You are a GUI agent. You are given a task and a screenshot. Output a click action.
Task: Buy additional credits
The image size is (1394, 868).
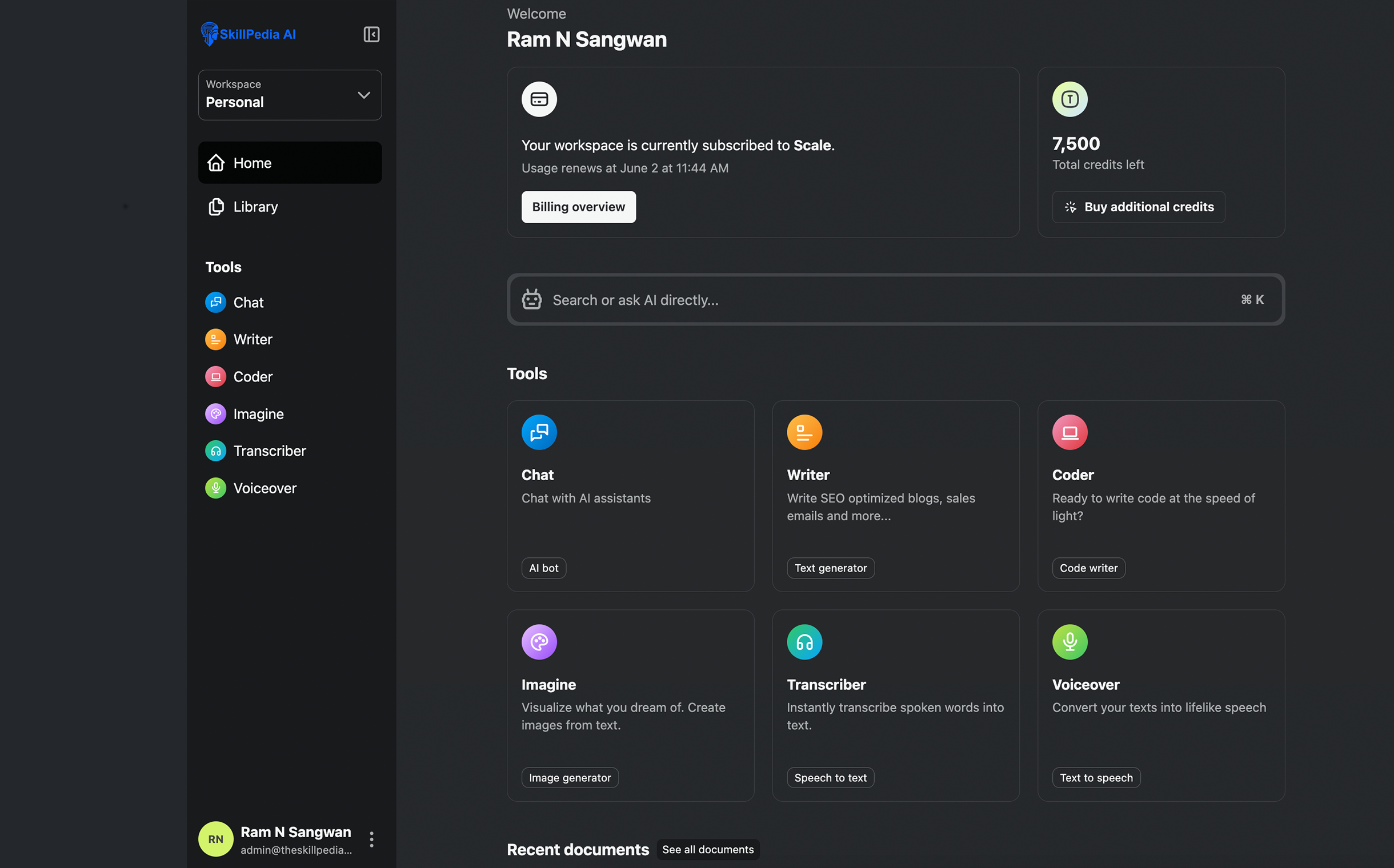[x=1139, y=207]
